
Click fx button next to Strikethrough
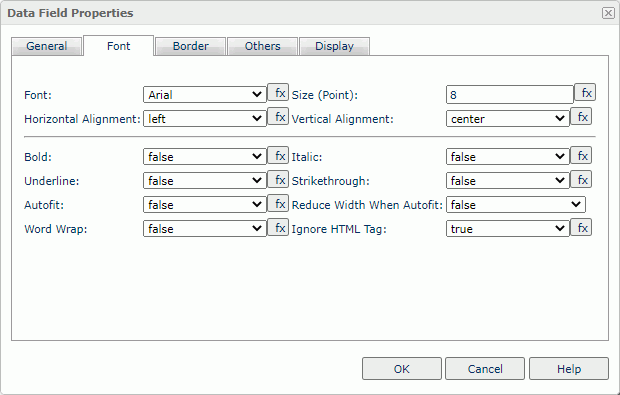581,180
